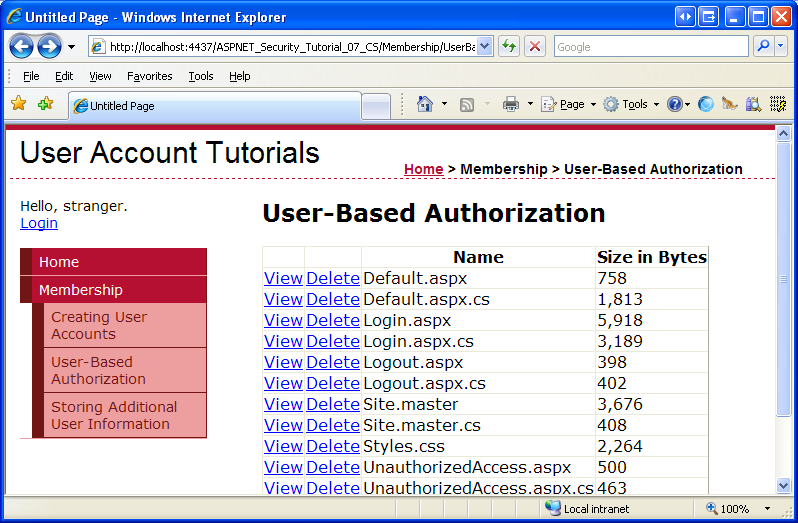
Task: Select Membership in the left navigation
Action: pyautogui.click(x=113, y=289)
